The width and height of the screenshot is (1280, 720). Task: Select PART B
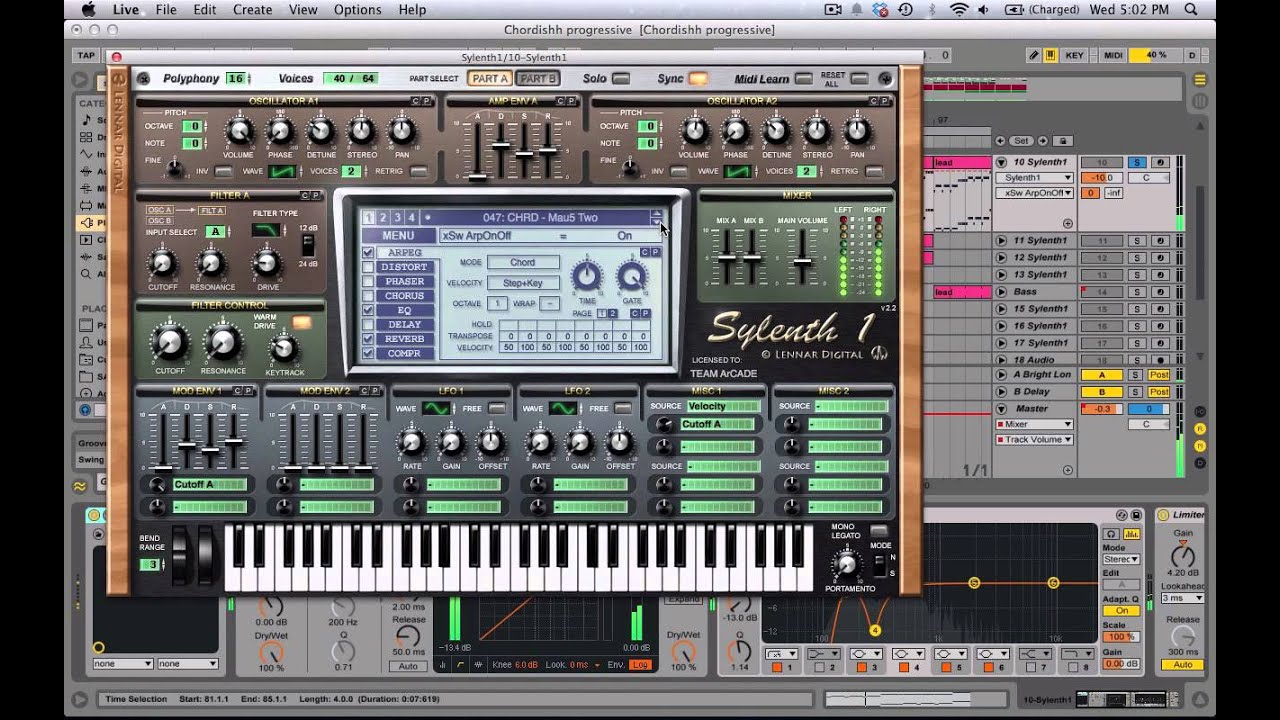point(538,79)
